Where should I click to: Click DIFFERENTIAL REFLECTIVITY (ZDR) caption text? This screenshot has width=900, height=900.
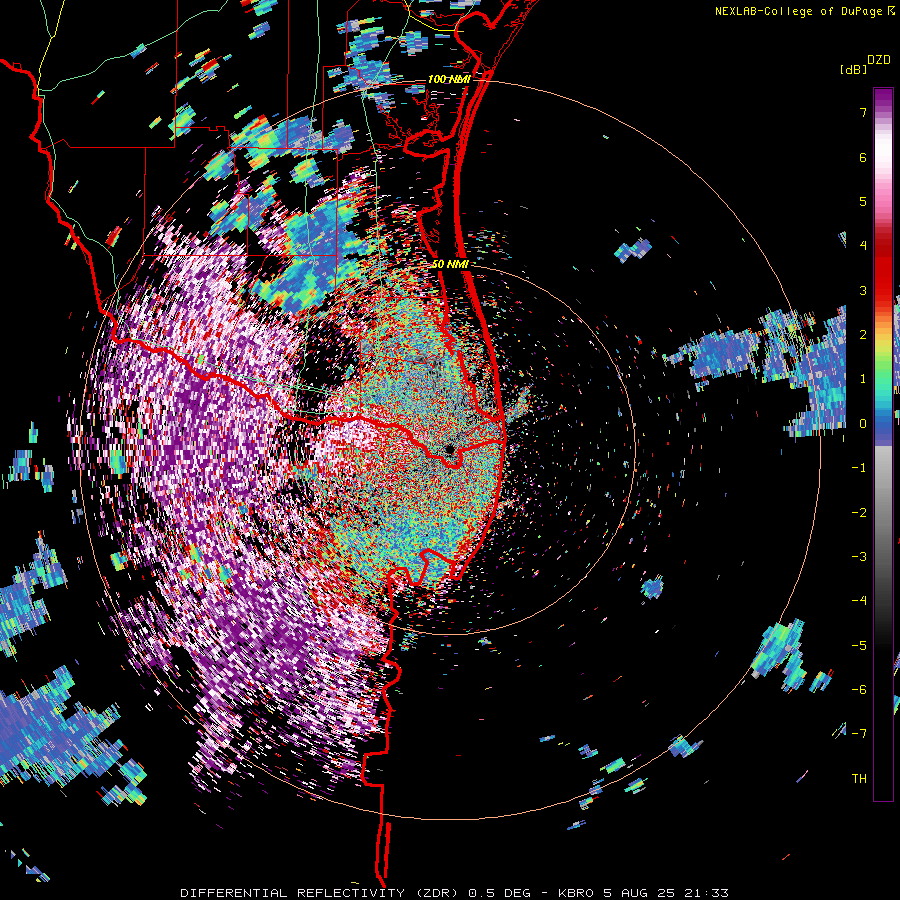point(319,893)
